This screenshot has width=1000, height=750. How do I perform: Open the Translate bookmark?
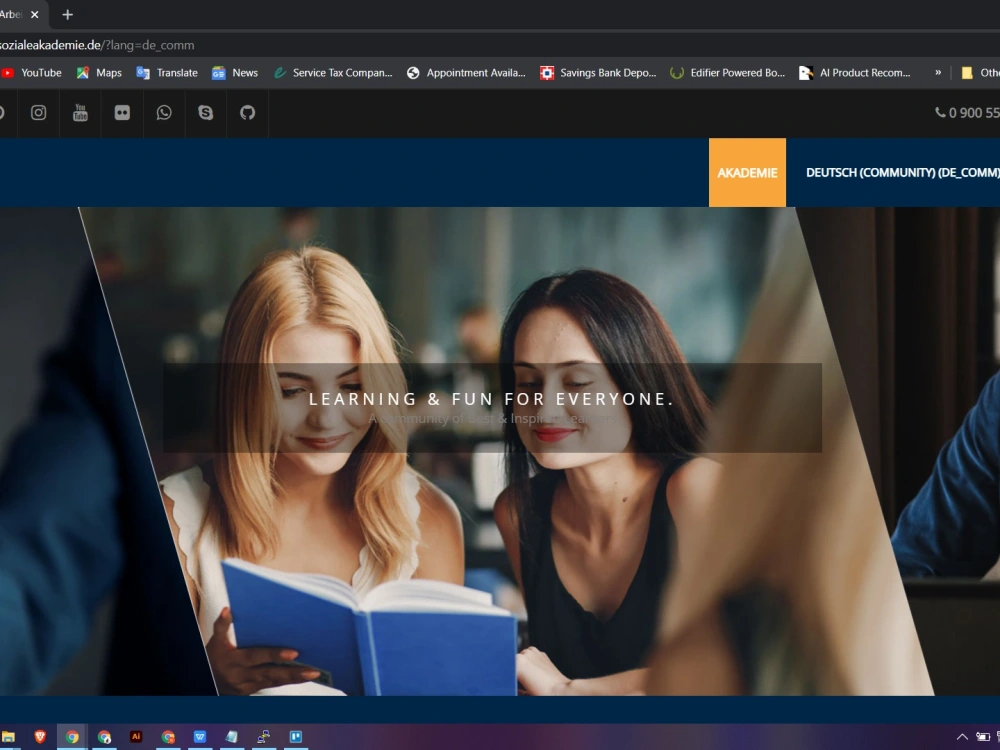coord(167,73)
